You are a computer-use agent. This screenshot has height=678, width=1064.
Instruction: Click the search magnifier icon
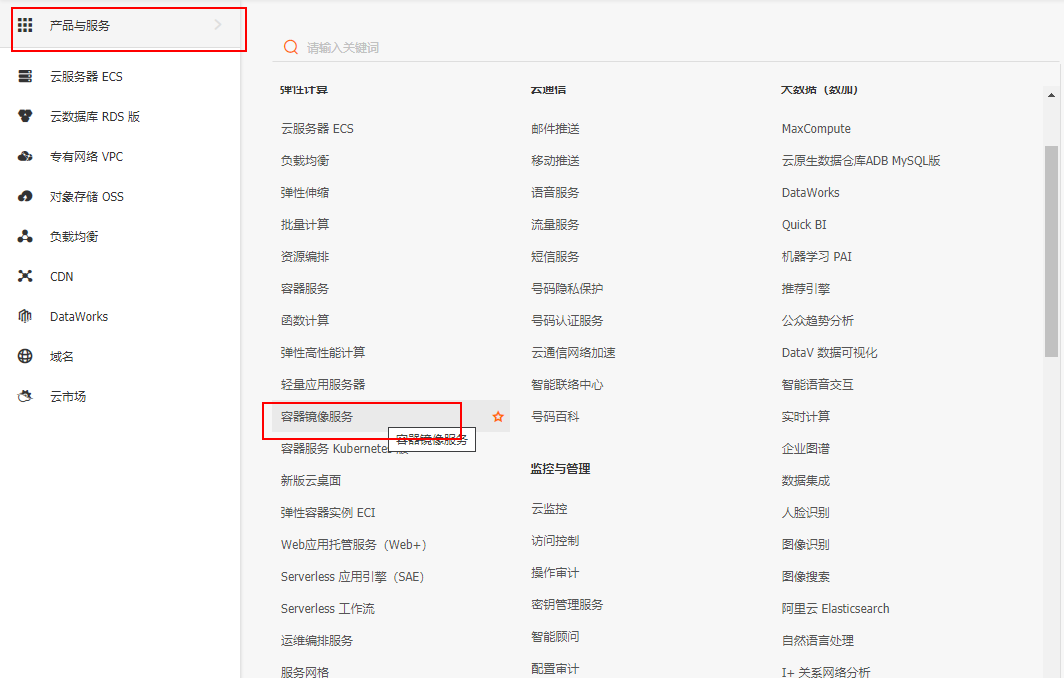pyautogui.click(x=290, y=46)
